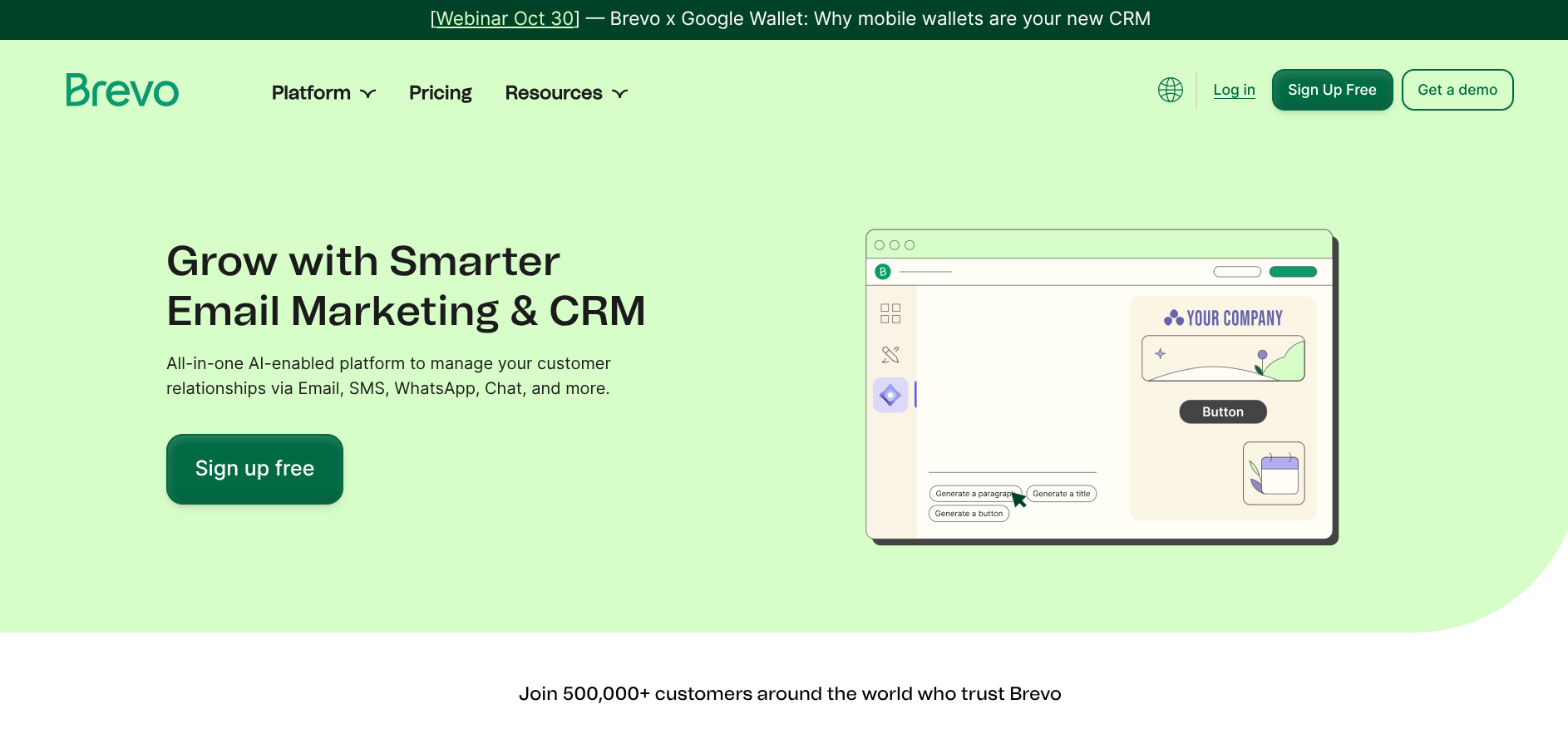Click the pencil design icon in the mockup sidebar
Screen dimensions: 1568x729
coord(890,355)
